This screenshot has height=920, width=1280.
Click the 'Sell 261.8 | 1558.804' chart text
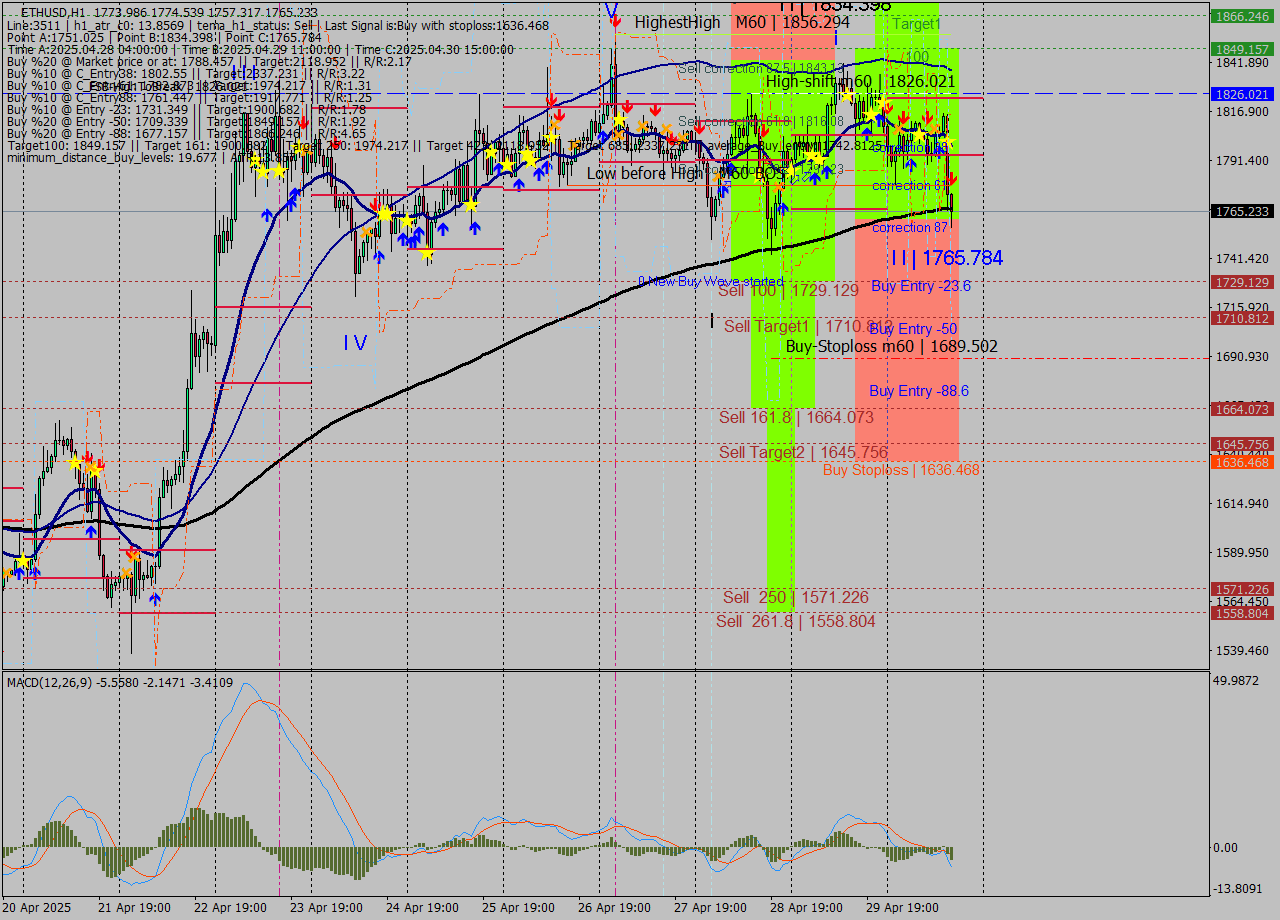(x=795, y=622)
